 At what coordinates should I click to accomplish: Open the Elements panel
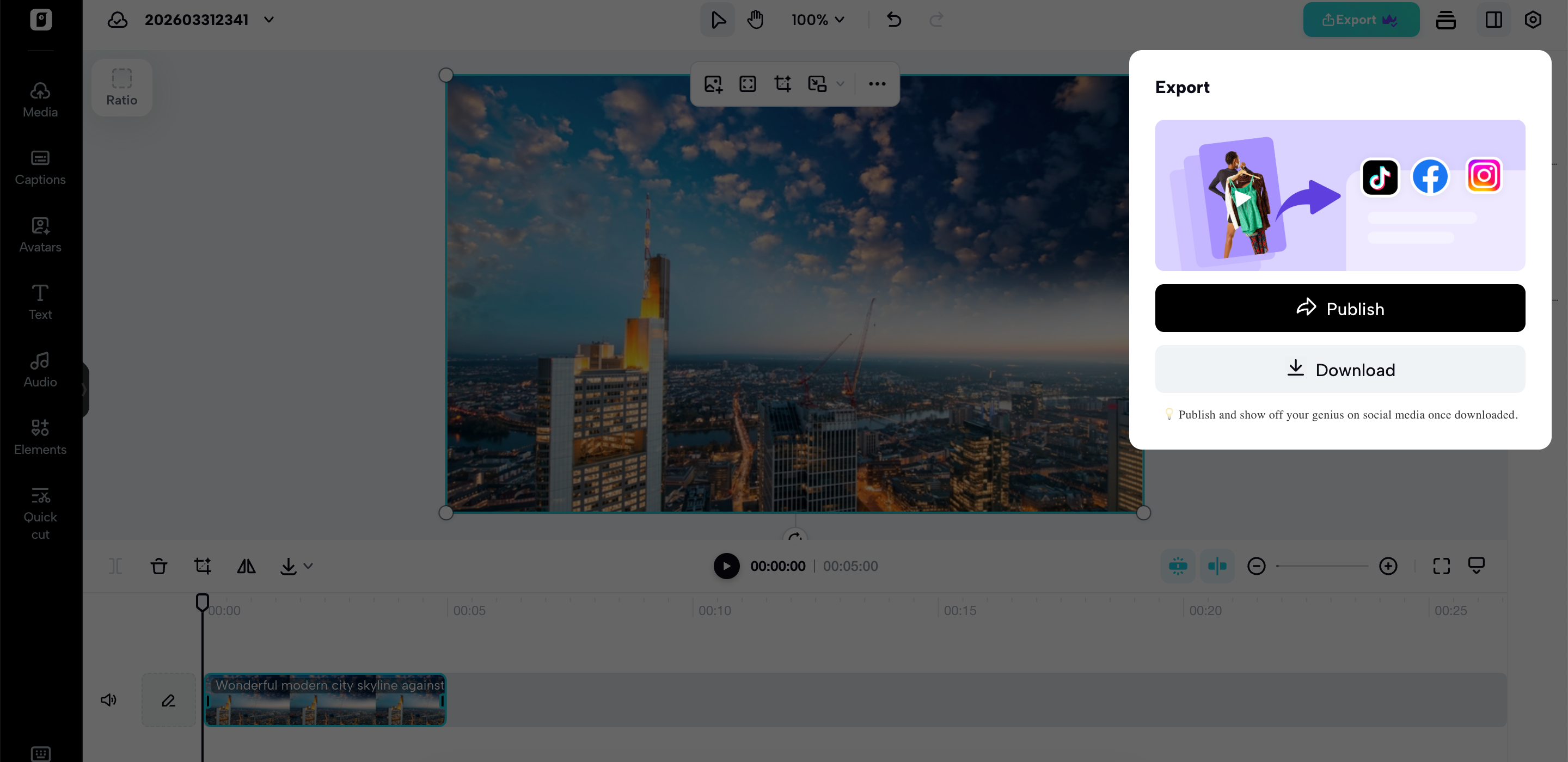coord(40,436)
